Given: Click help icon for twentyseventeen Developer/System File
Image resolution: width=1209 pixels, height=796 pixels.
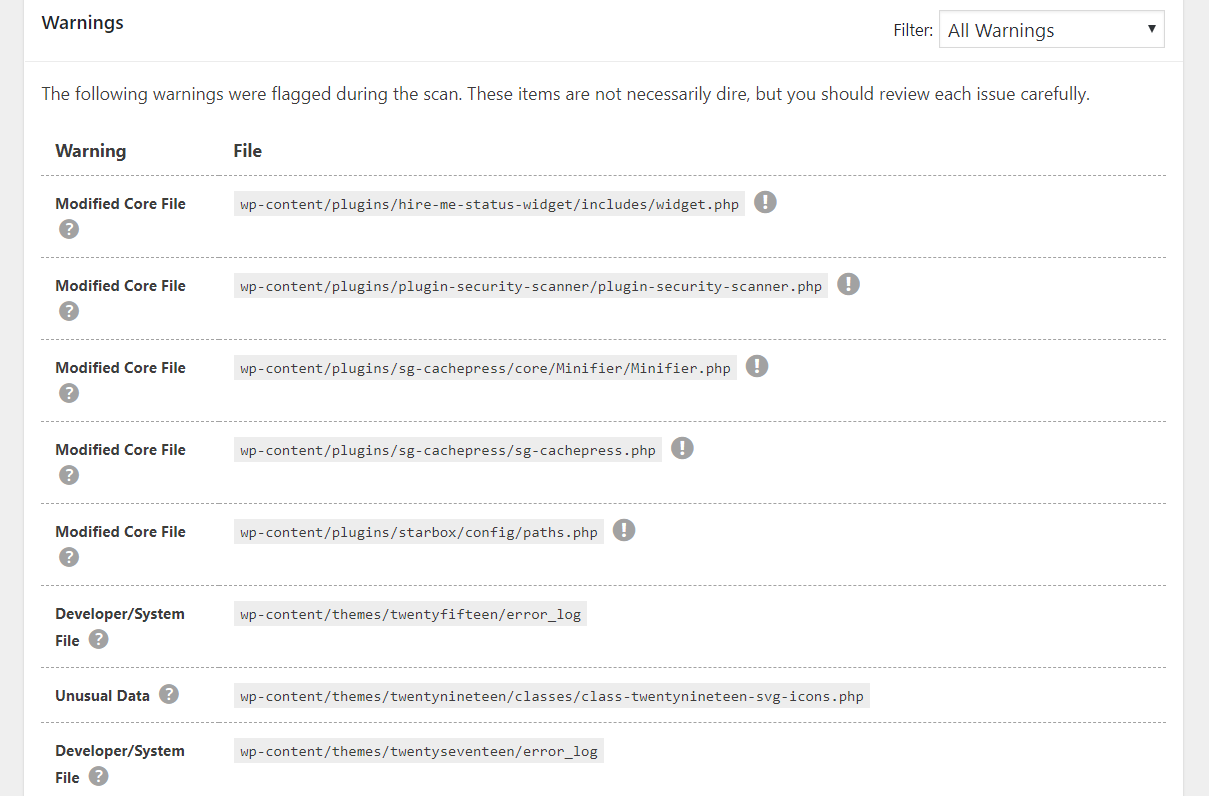Looking at the screenshot, I should (x=98, y=776).
